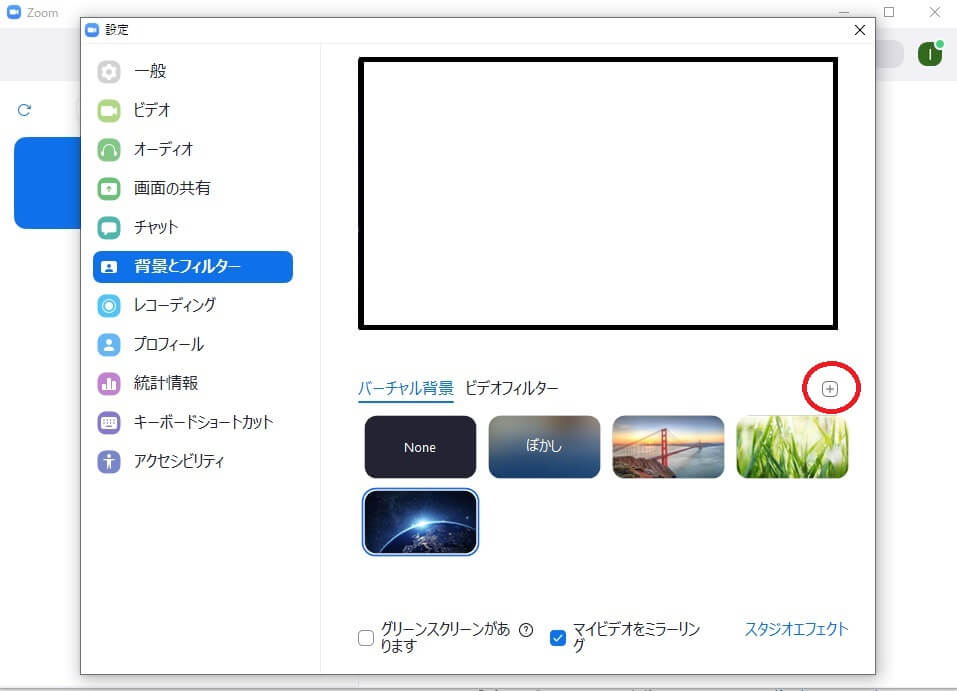Image resolution: width=957 pixels, height=691 pixels.
Task: Disable マイビデオをミラーリング checkbox
Action: 558,638
